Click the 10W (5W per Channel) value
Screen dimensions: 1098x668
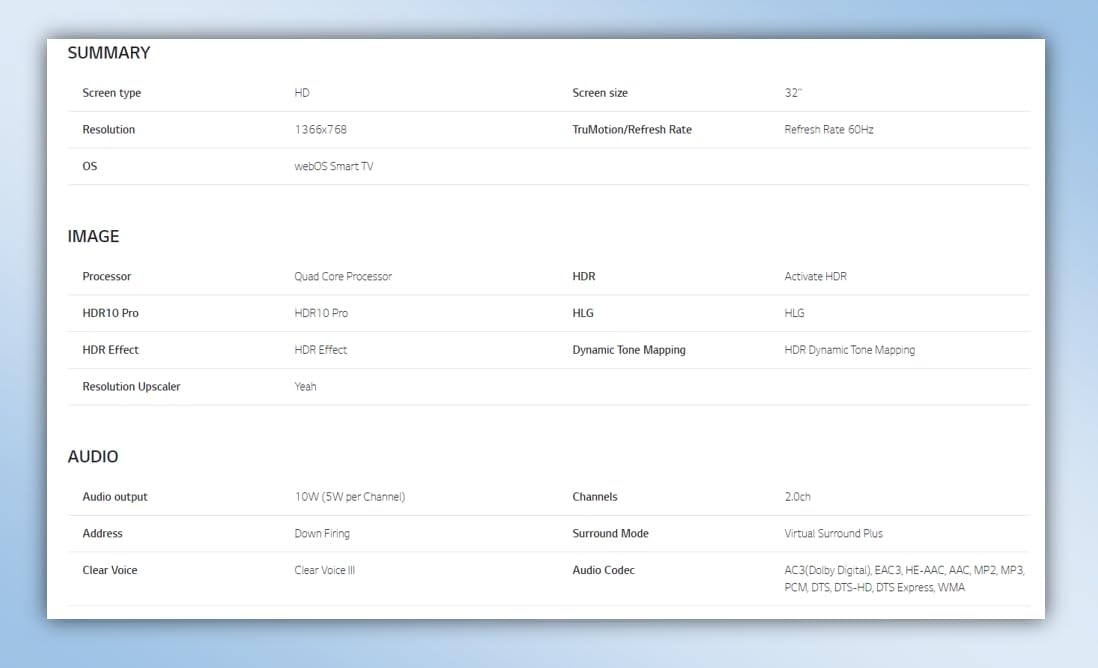[x=349, y=497]
